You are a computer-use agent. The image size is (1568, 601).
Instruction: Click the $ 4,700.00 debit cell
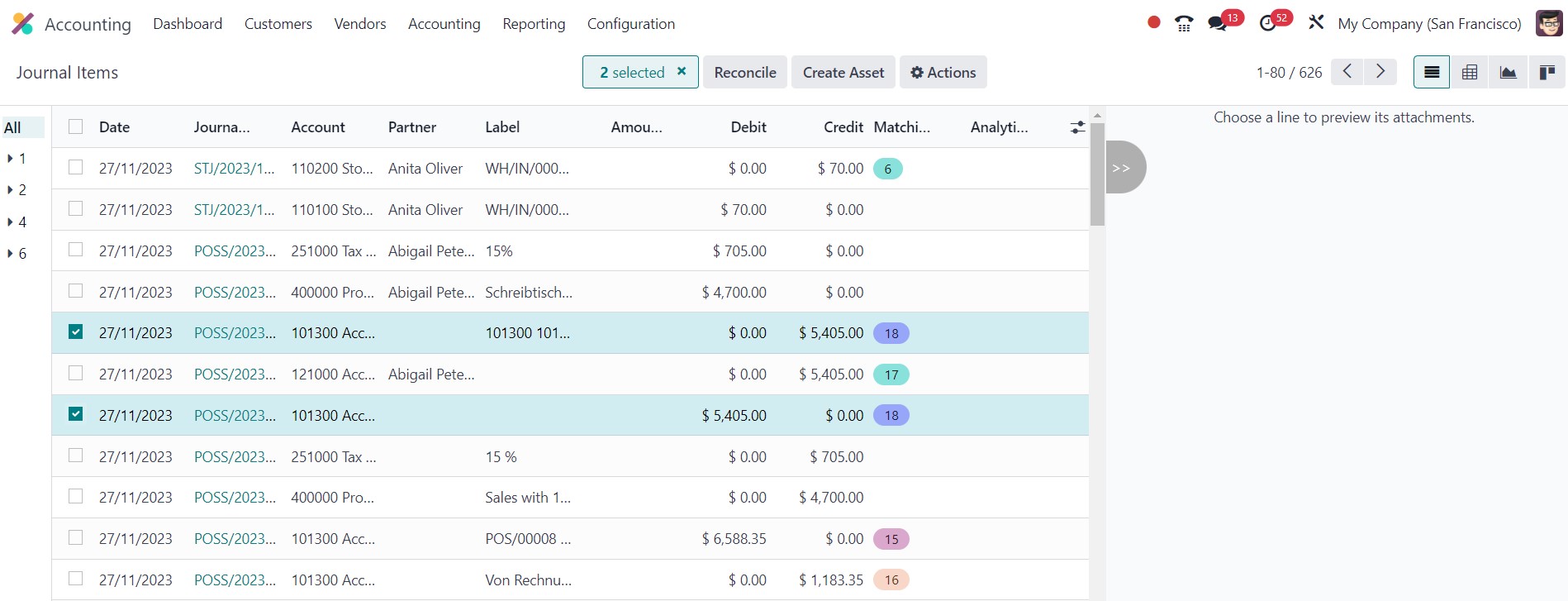(734, 293)
